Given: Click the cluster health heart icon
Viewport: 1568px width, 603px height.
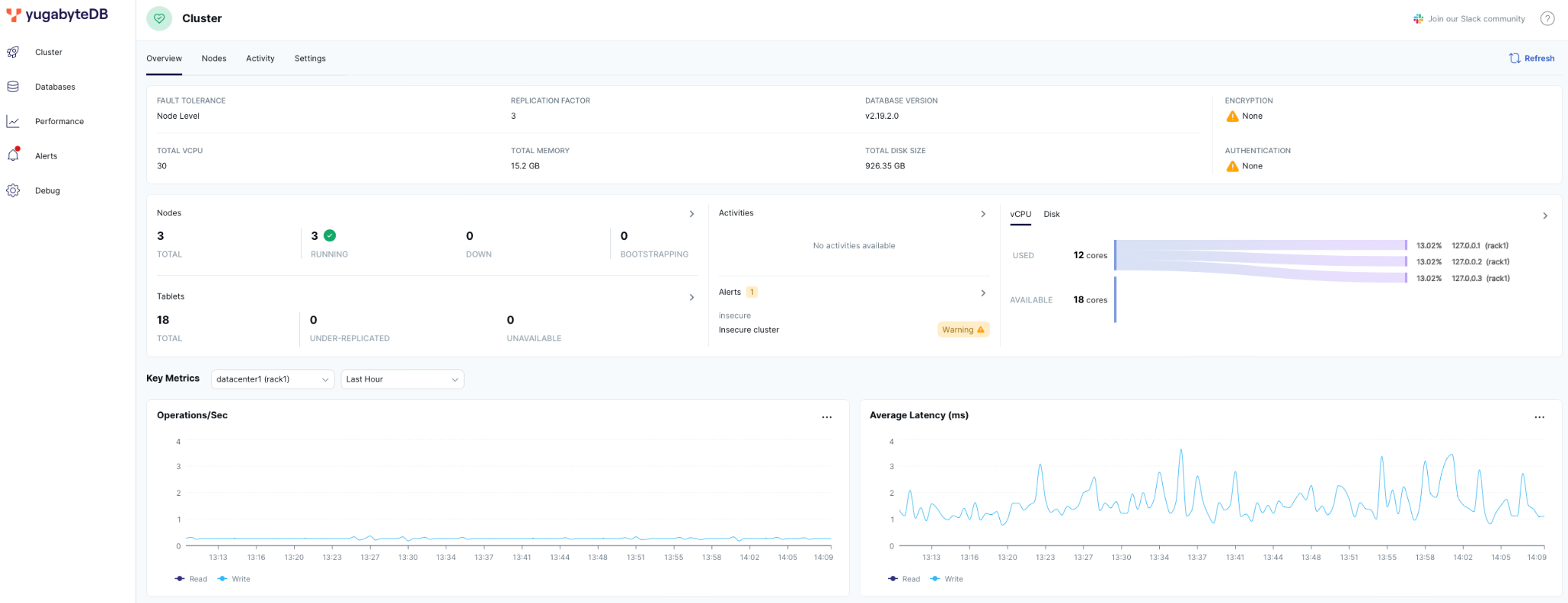Looking at the screenshot, I should point(159,18).
